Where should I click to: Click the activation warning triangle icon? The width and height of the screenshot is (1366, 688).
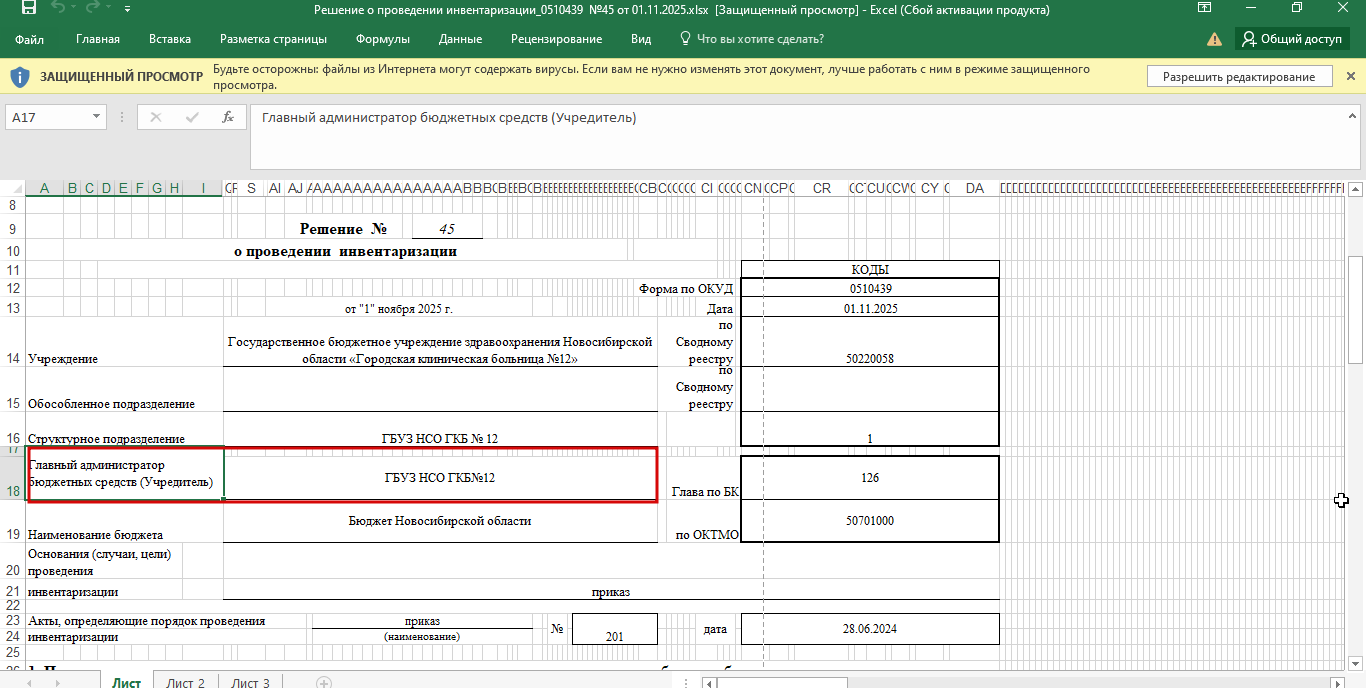tap(1214, 40)
